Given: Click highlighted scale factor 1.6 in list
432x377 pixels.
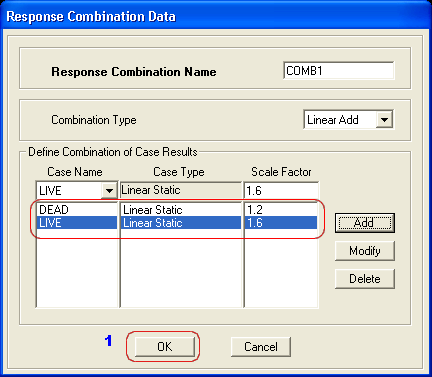Looking at the screenshot, I should (x=255, y=223).
